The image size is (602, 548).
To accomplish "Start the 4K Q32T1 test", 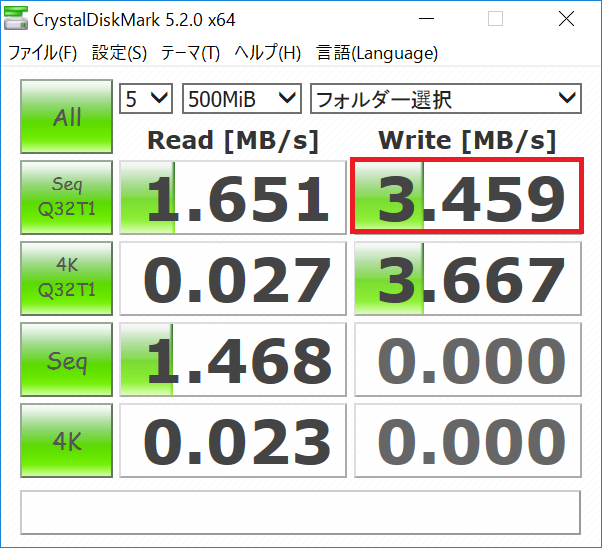I will pyautogui.click(x=66, y=278).
